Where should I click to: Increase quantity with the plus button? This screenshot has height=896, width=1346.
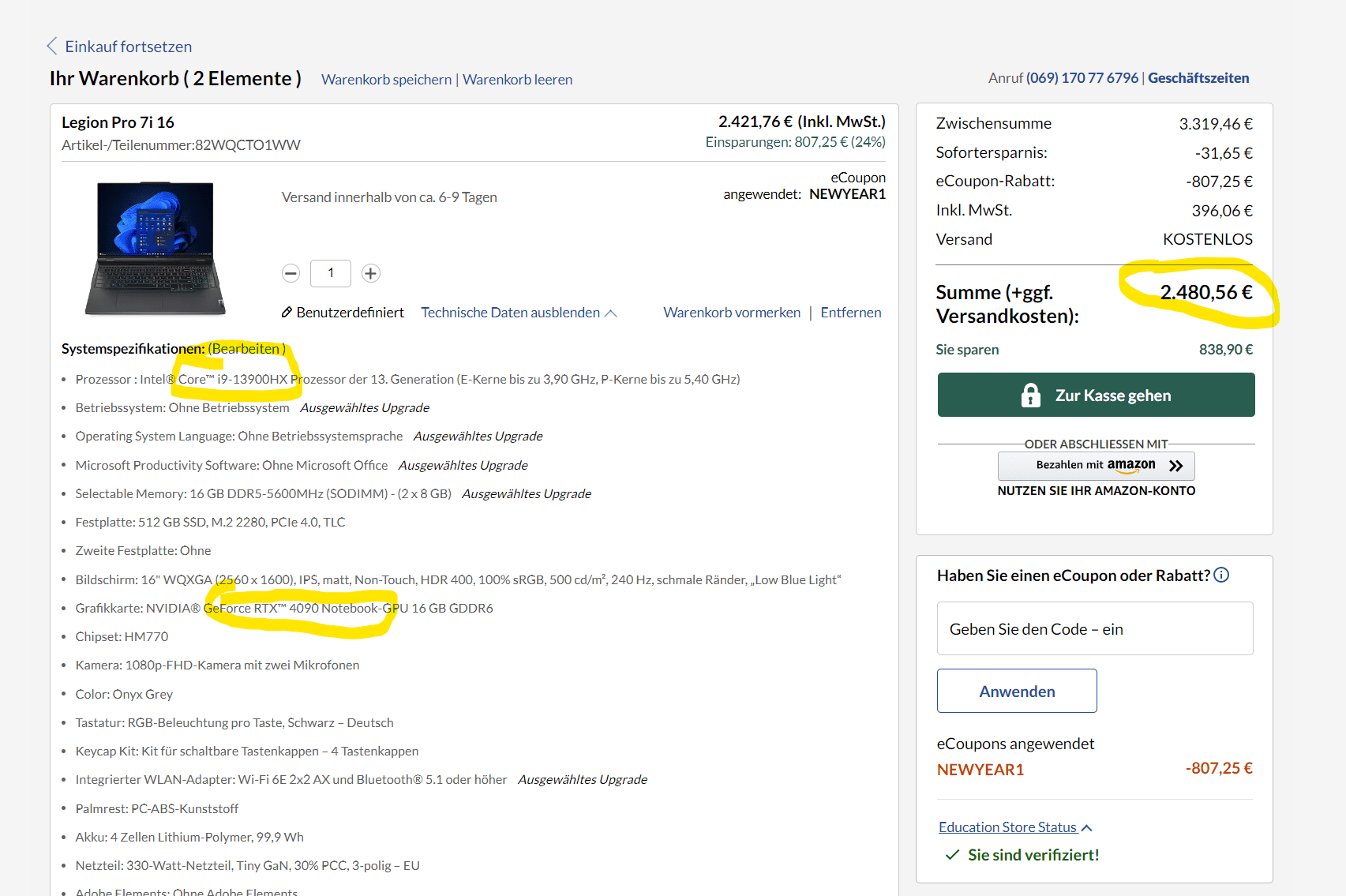coord(370,273)
